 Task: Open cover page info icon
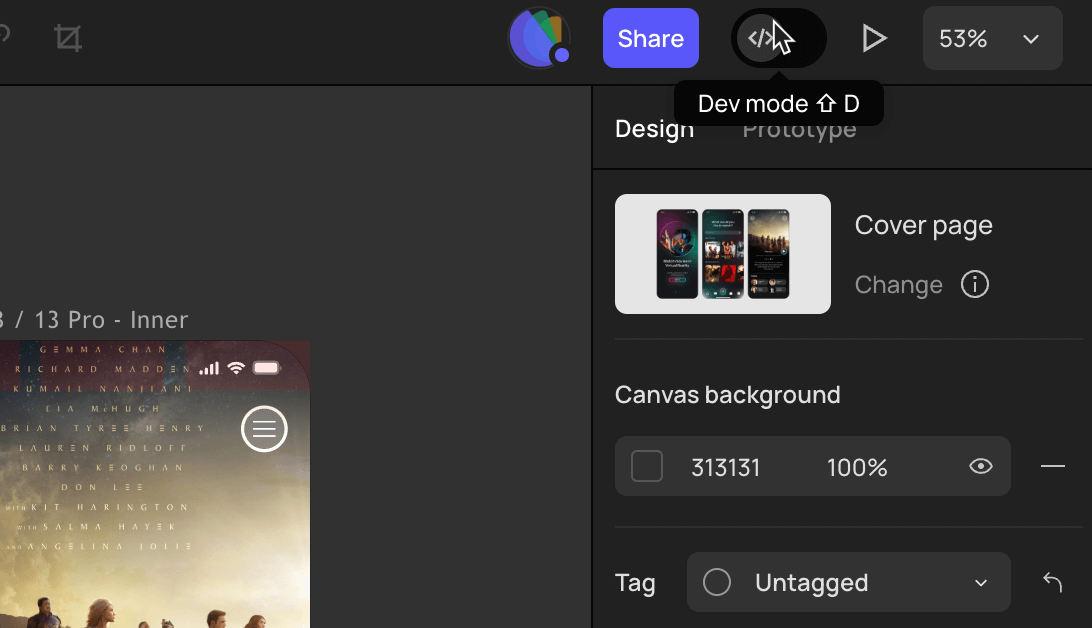click(x=974, y=284)
